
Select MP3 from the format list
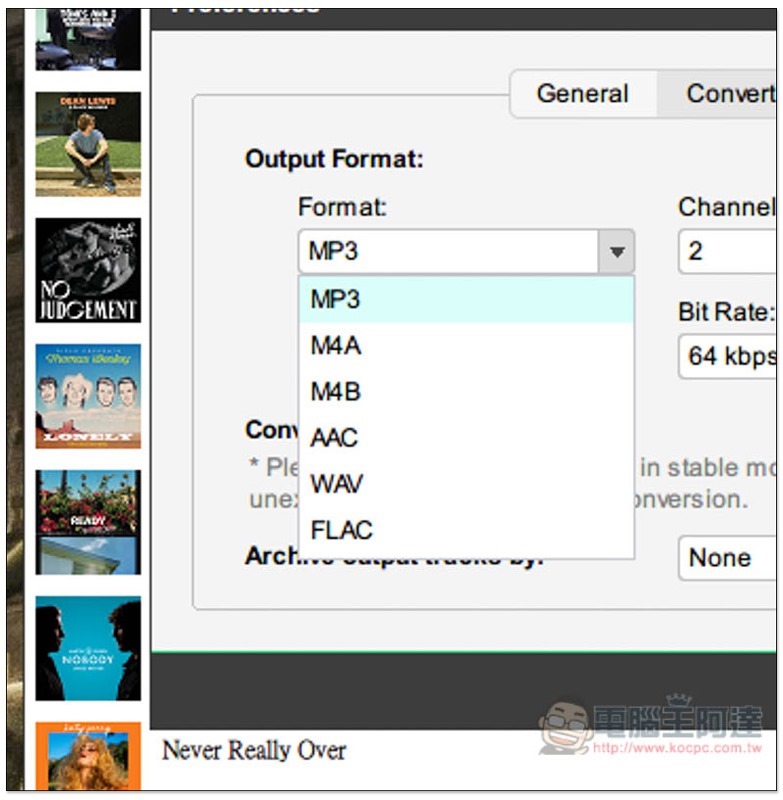coord(466,299)
